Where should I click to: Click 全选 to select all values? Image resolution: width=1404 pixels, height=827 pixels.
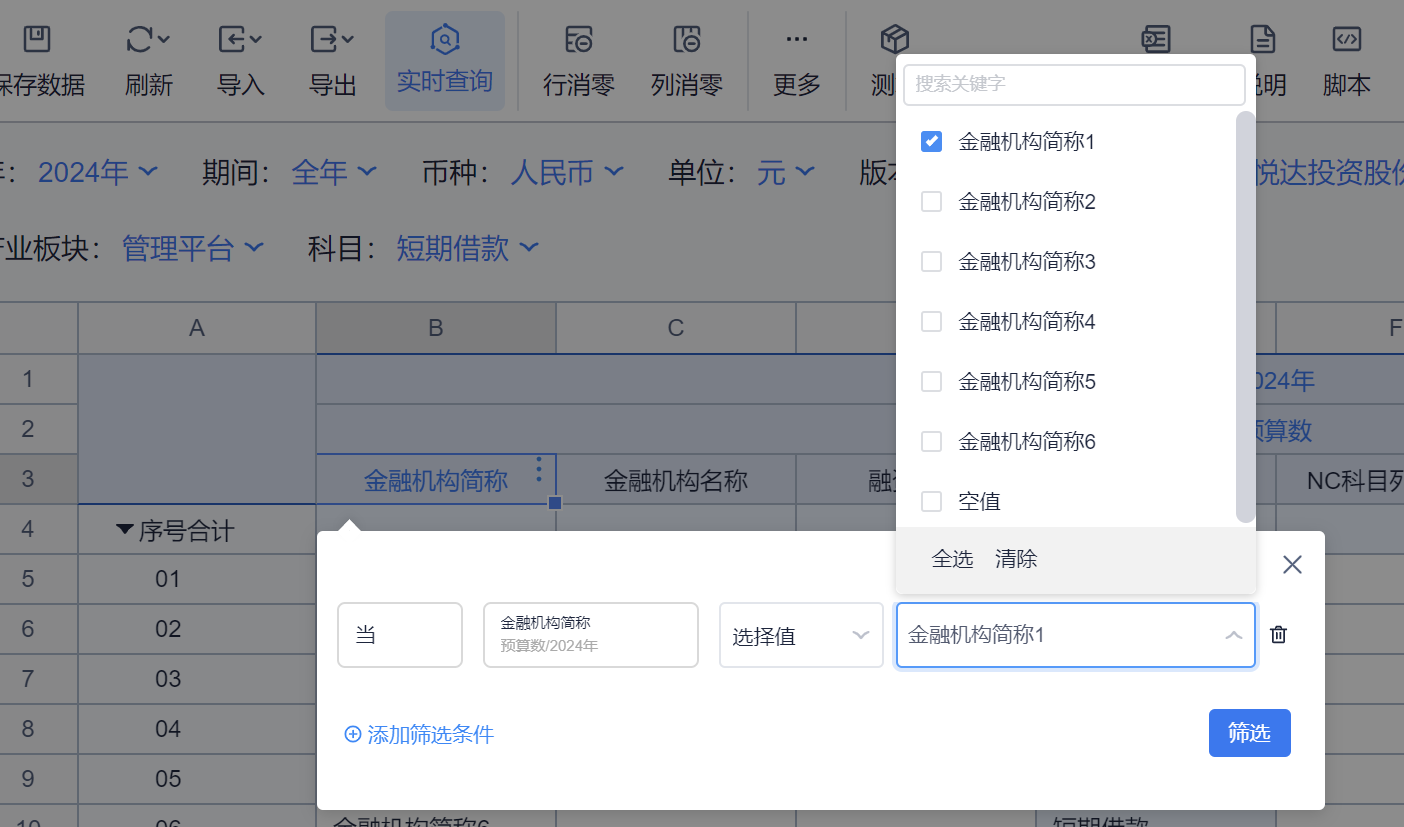tap(952, 559)
